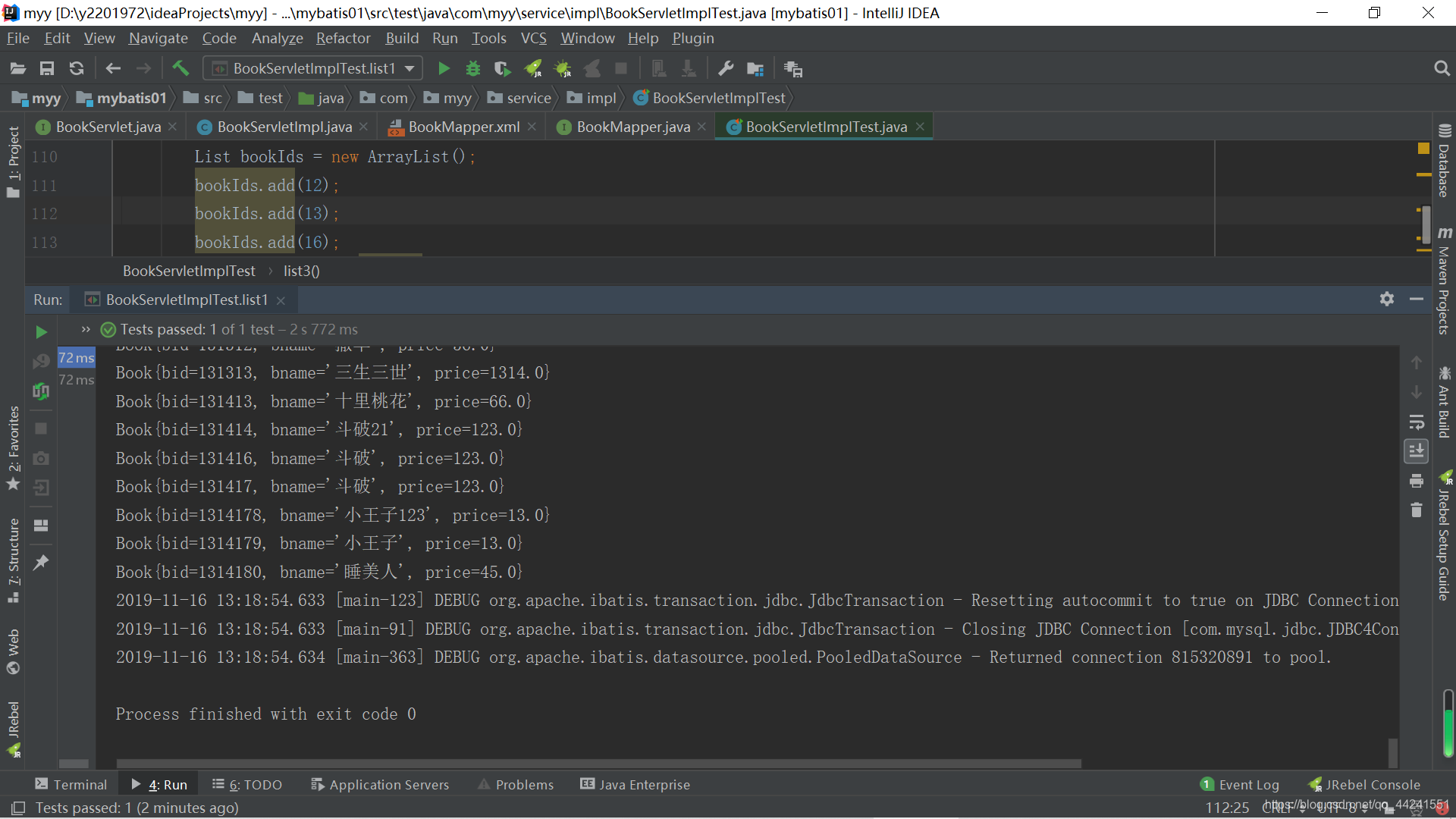
Task: Click the TODO tab at bottom bar
Action: 244,785
